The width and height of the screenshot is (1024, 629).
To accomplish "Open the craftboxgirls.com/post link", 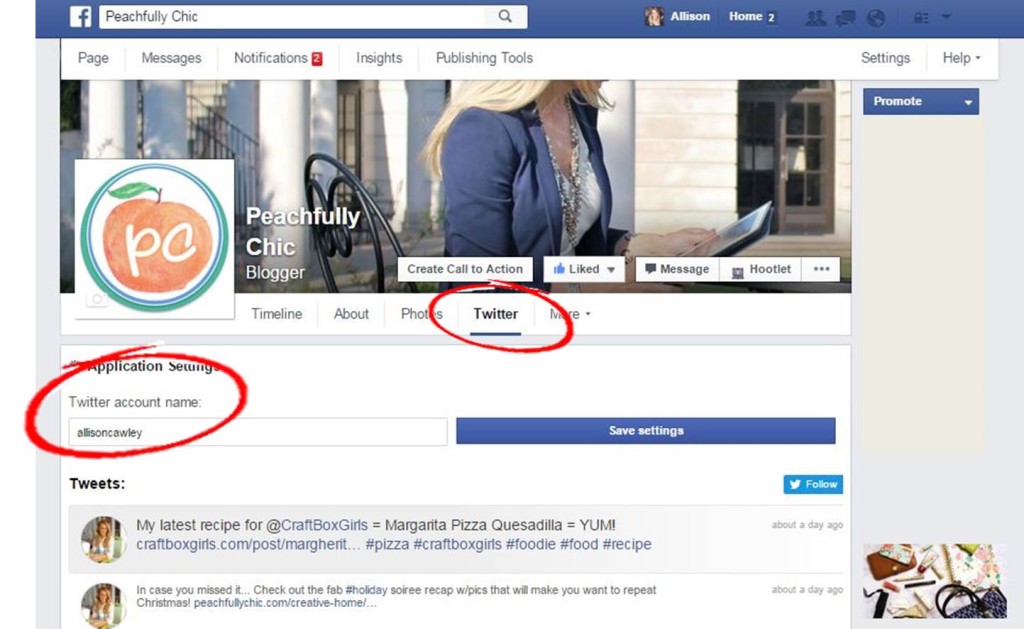I will click(x=248, y=544).
